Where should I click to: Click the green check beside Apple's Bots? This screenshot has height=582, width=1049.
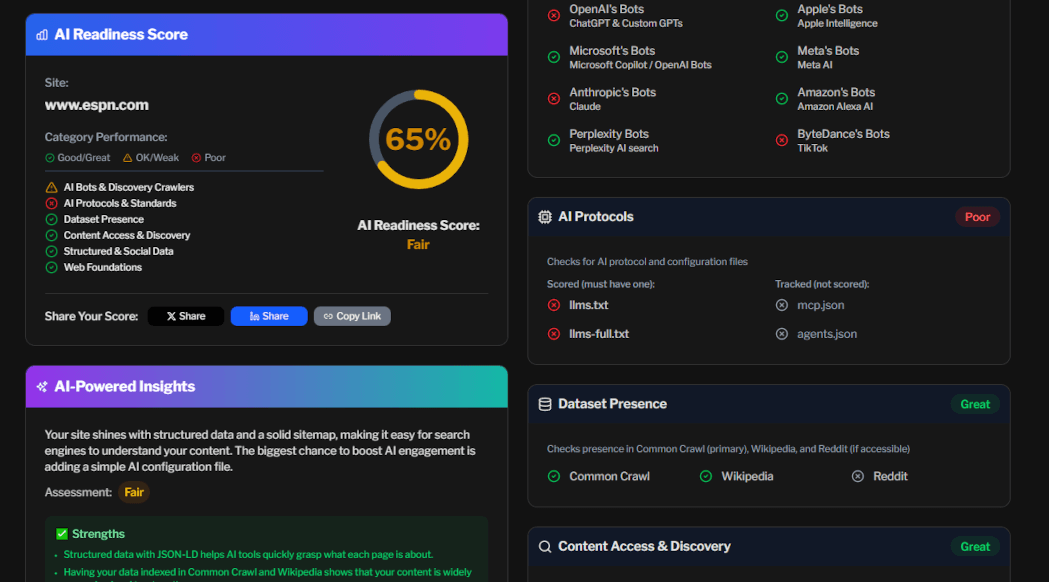[782, 15]
